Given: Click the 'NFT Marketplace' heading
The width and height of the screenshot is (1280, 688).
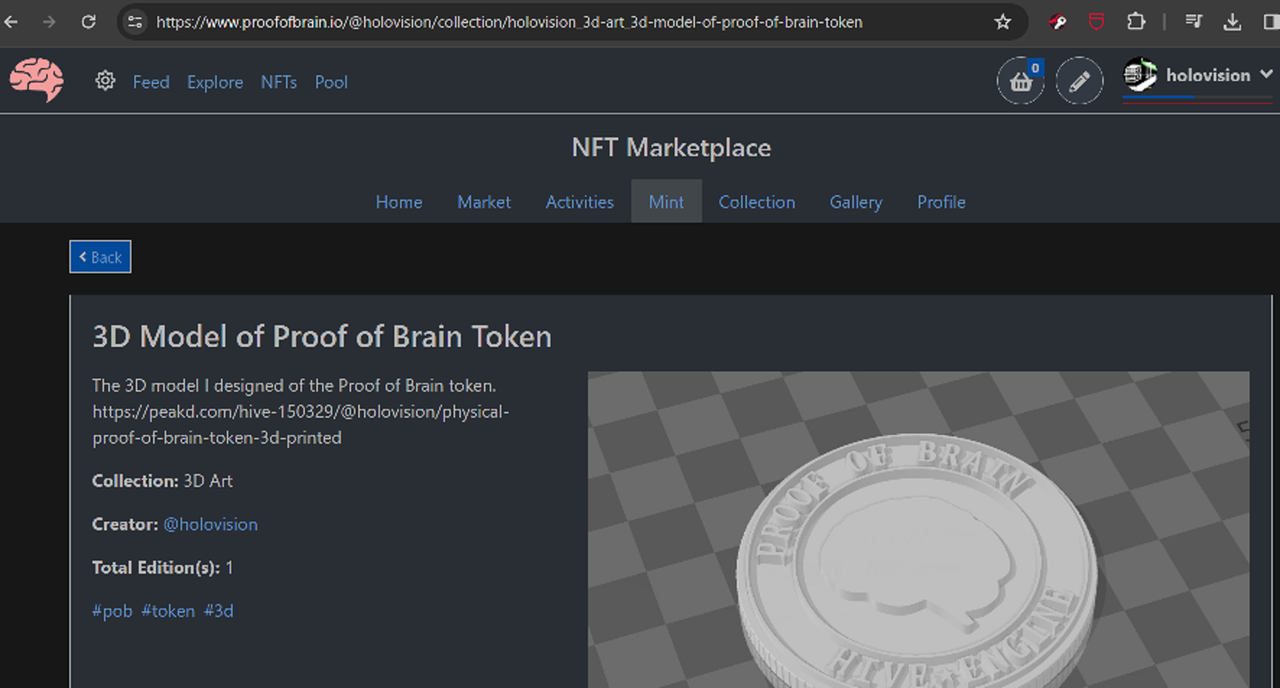Looking at the screenshot, I should (671, 148).
